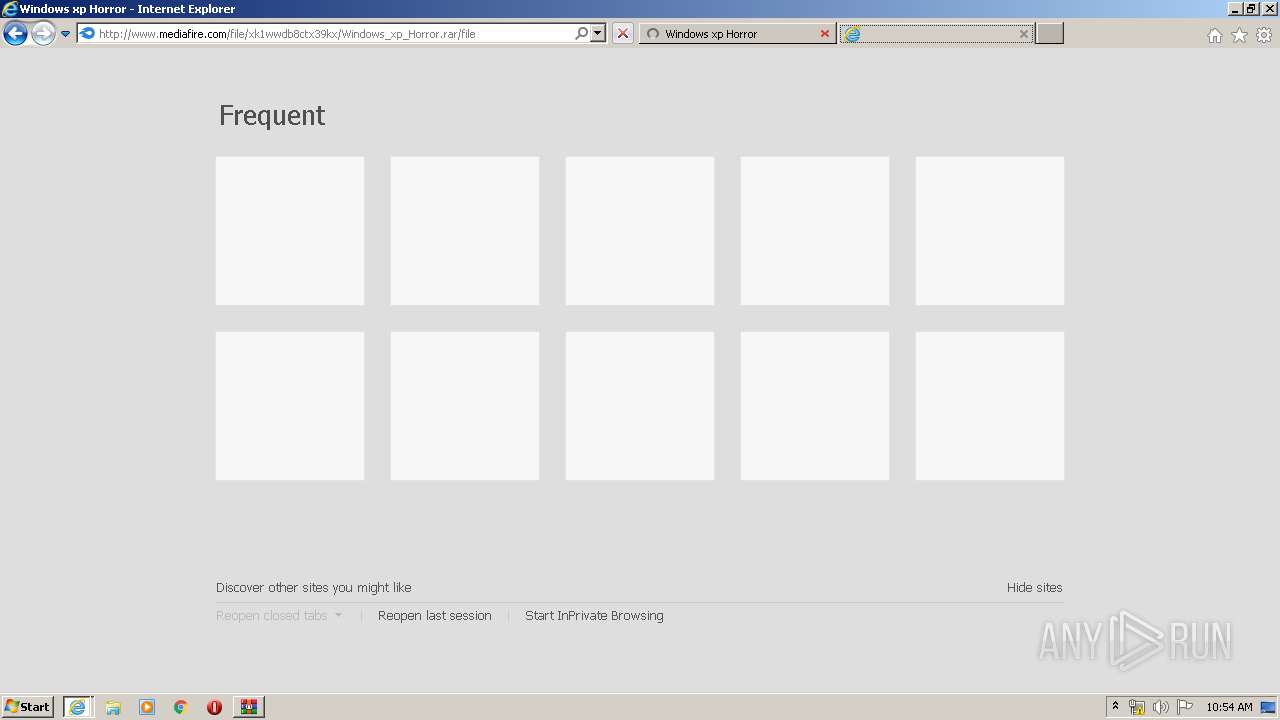Screen dimensions: 1280x720
Task: Switch to the Windows xp Horror tab
Action: click(x=737, y=33)
